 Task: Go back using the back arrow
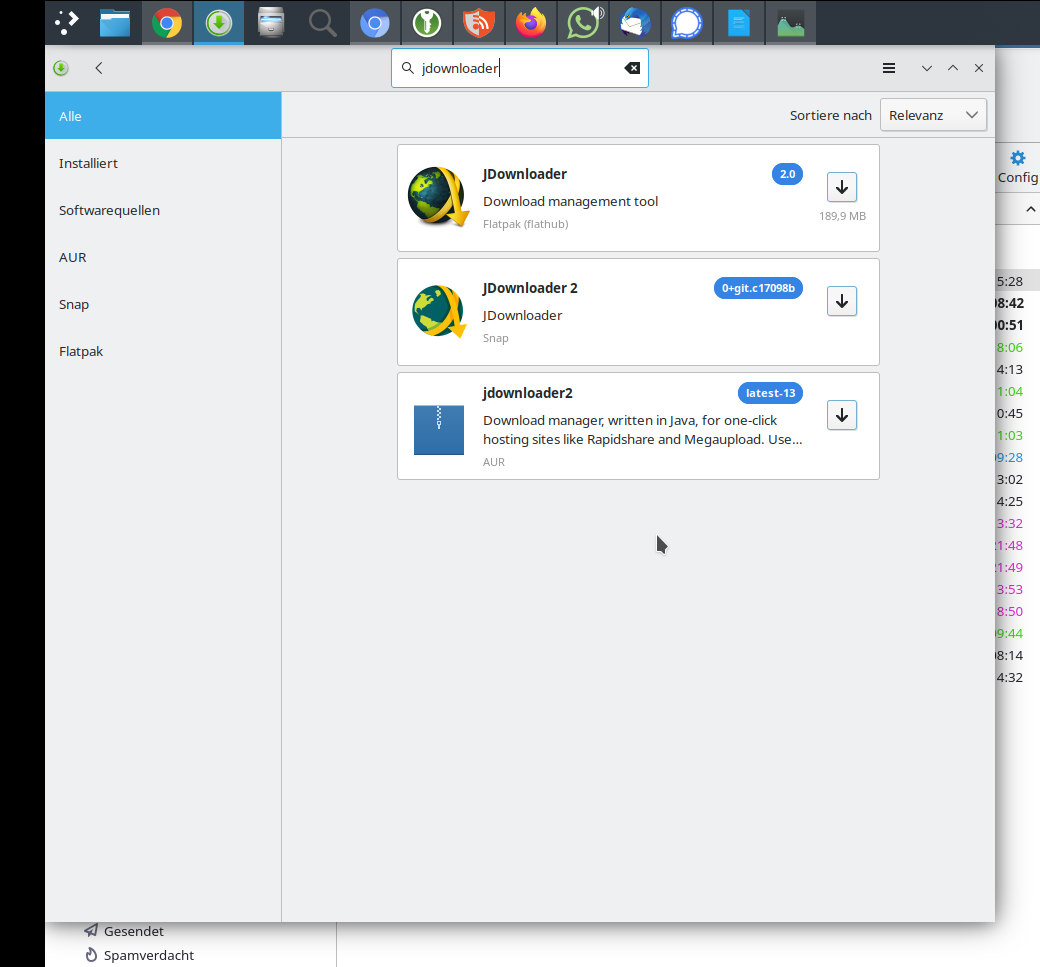point(99,68)
